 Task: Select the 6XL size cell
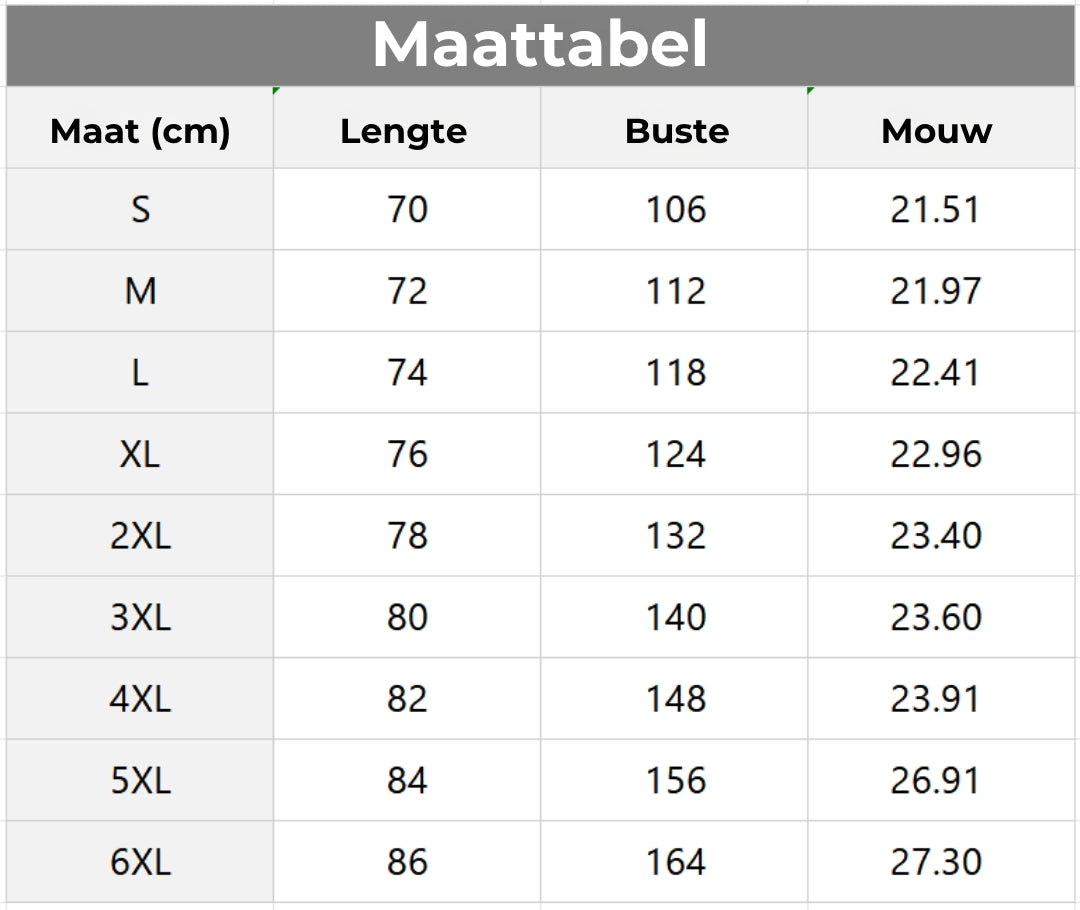[x=140, y=862]
